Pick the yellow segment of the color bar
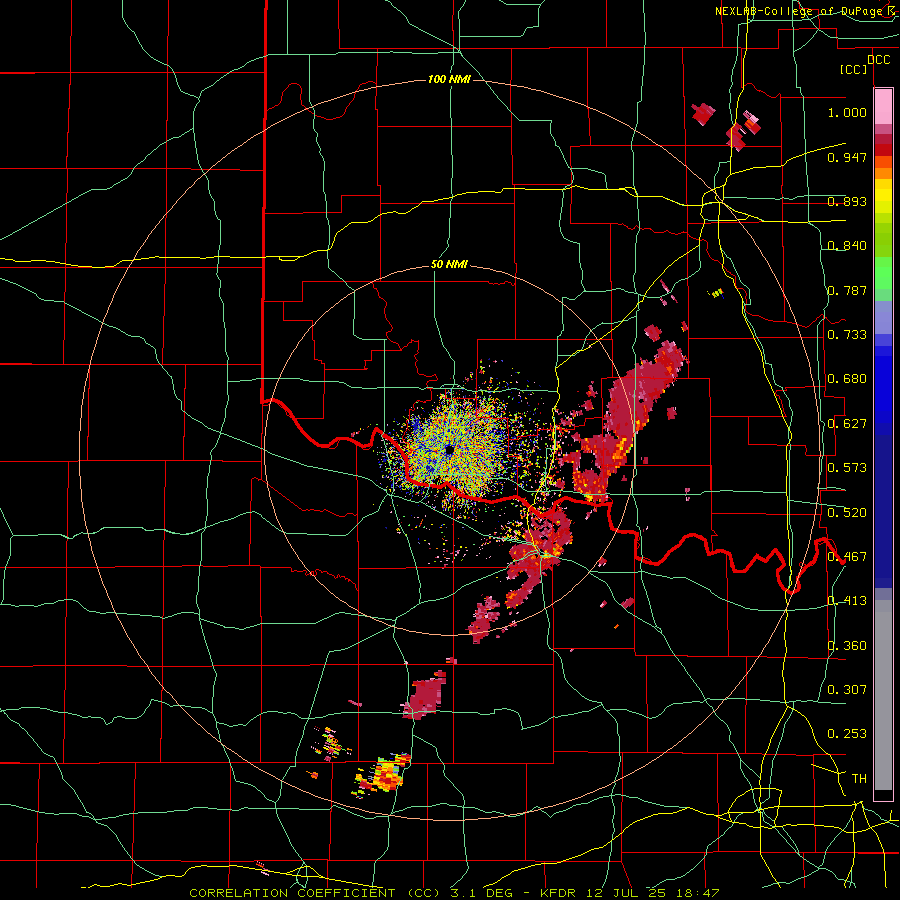 coord(883,198)
